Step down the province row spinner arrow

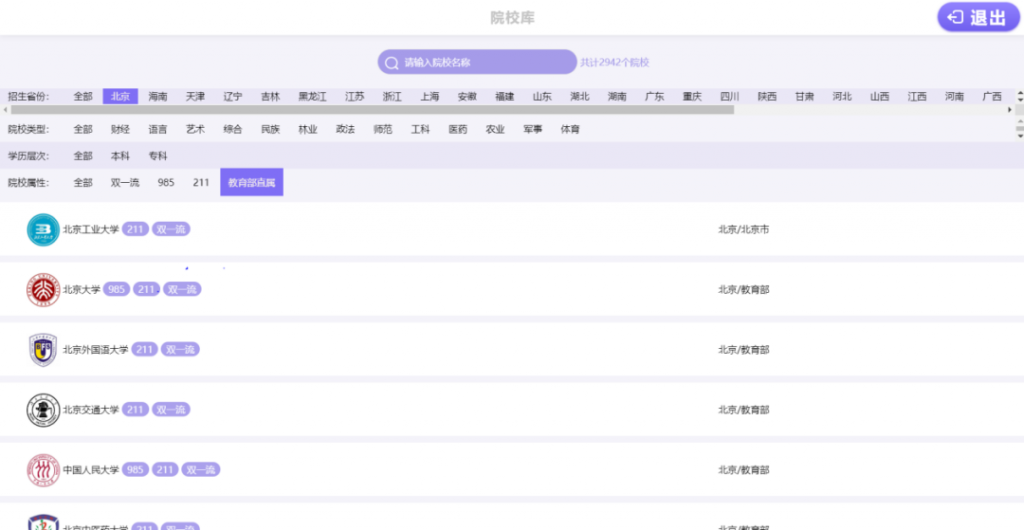coord(1020,99)
